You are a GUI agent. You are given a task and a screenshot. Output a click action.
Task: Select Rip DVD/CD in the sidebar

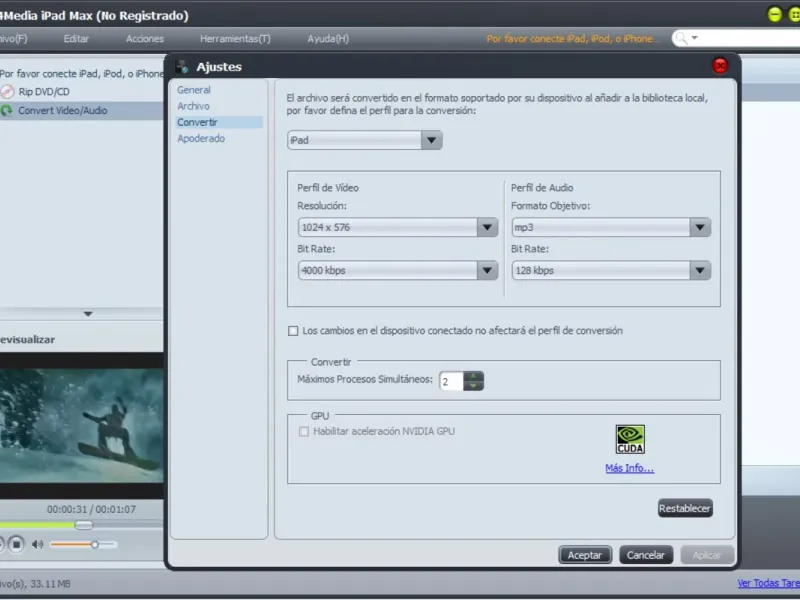tap(82, 92)
